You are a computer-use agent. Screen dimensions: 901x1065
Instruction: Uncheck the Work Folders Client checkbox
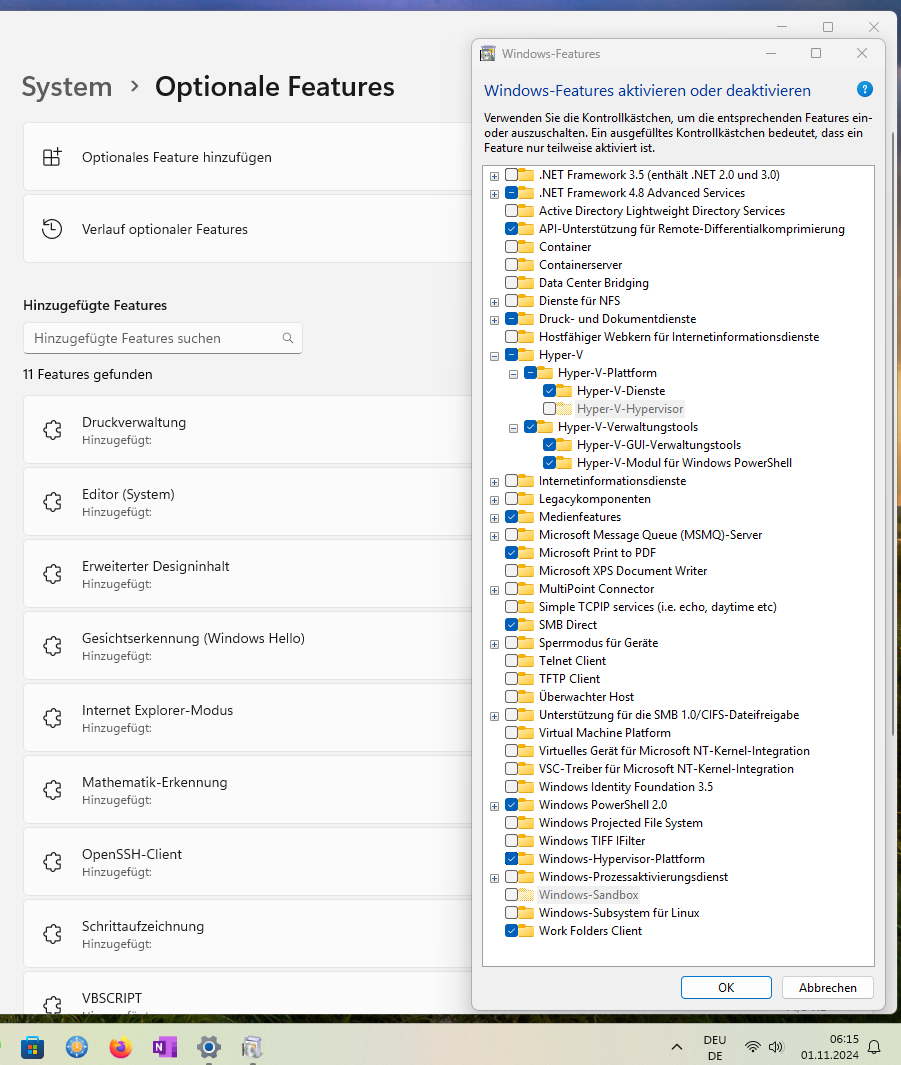511,931
